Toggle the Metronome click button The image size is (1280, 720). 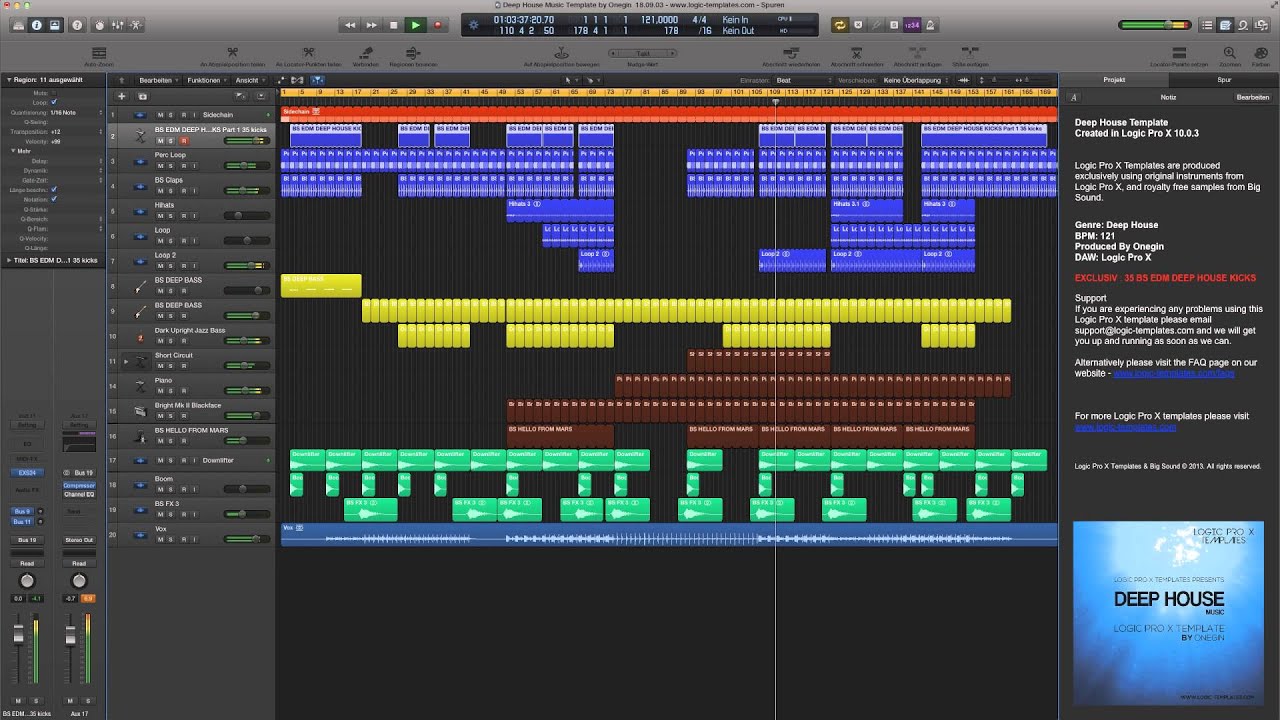(x=930, y=25)
